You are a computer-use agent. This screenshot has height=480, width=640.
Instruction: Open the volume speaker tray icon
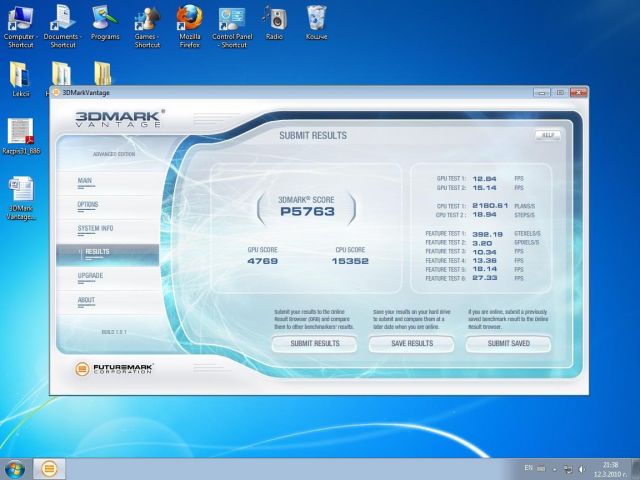click(582, 469)
